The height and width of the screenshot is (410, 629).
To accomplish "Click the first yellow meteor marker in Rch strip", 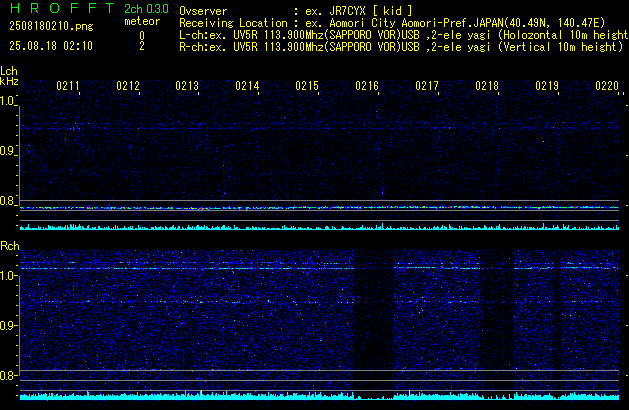I will click(x=201, y=395).
